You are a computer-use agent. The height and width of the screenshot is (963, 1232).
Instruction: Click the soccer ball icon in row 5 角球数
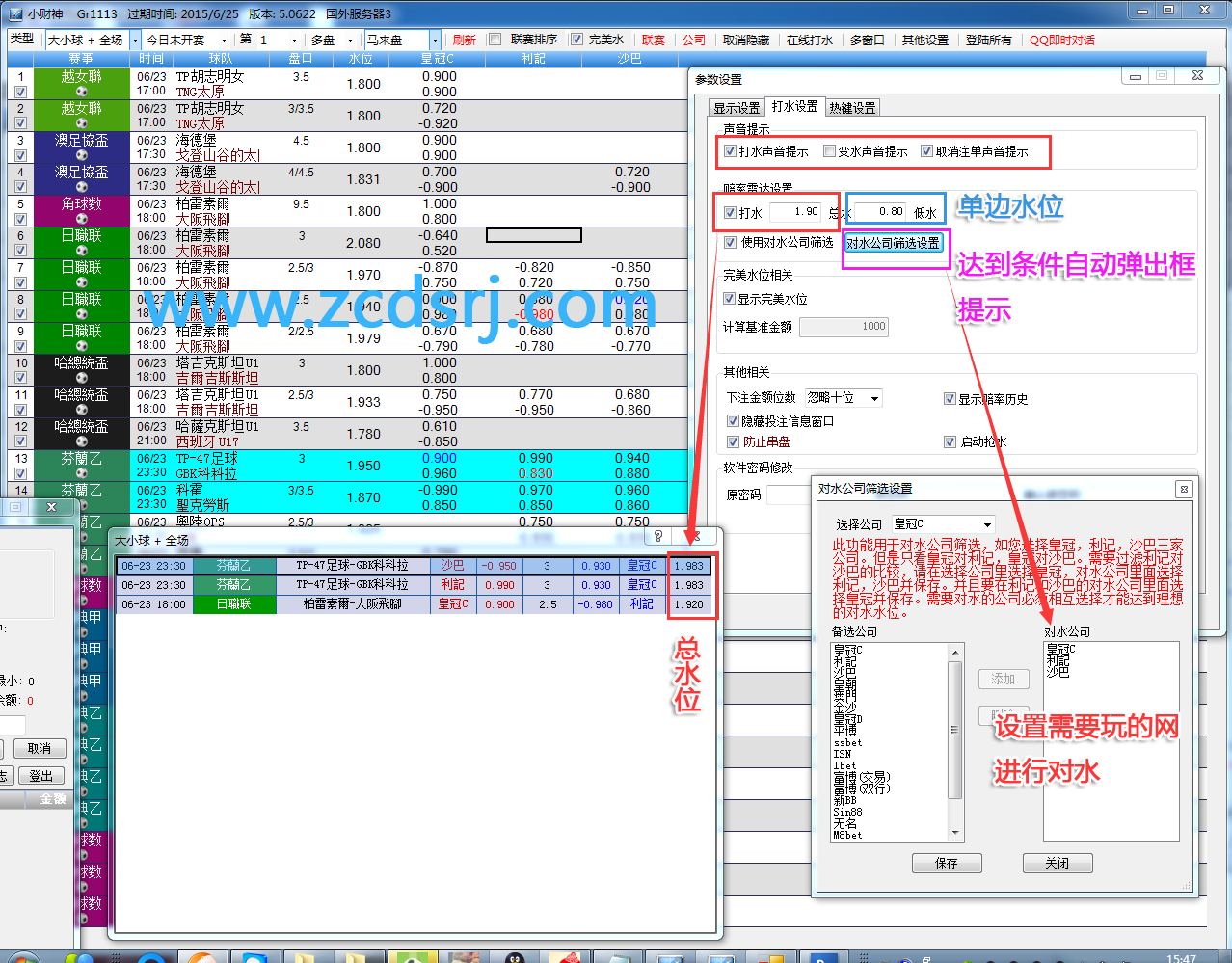pyautogui.click(x=82, y=219)
